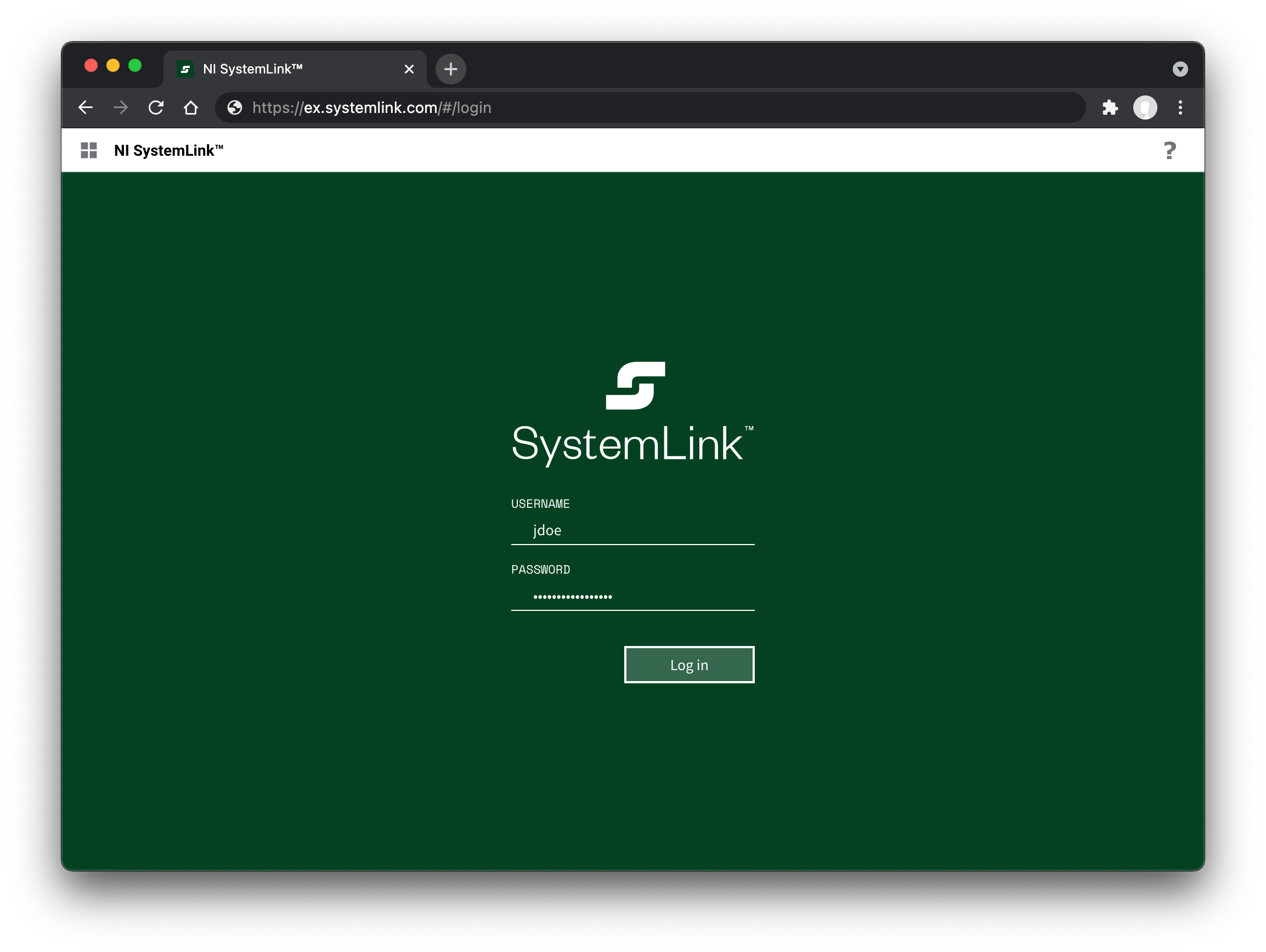The image size is (1266, 952).
Task: Open the NI SystemLink app grid icon
Action: click(89, 150)
